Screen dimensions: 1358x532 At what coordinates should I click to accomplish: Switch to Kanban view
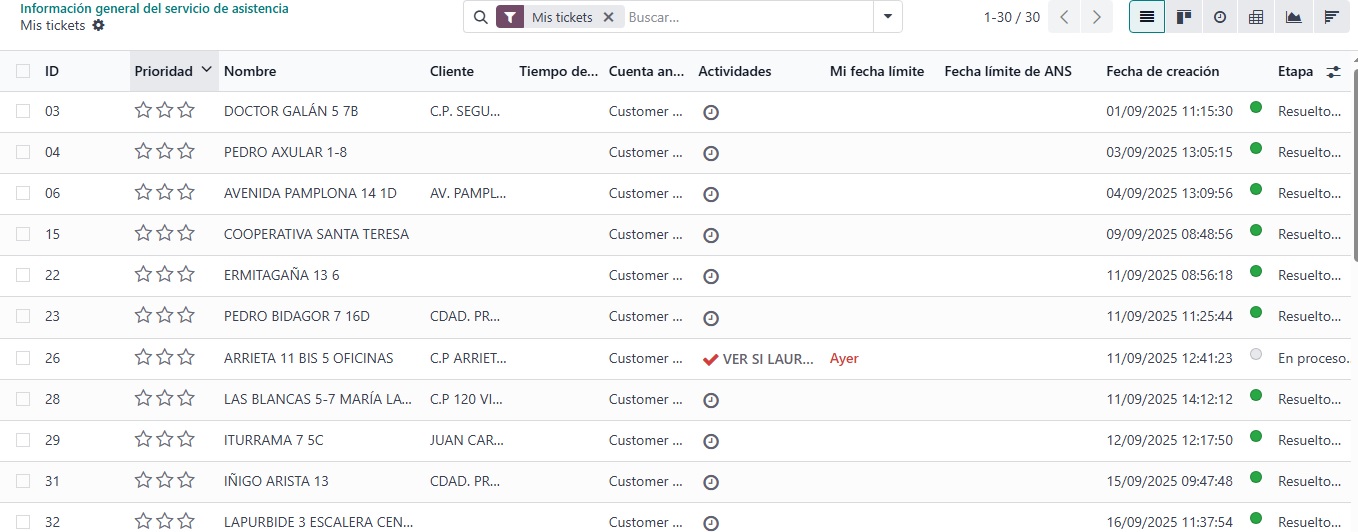pos(1184,17)
